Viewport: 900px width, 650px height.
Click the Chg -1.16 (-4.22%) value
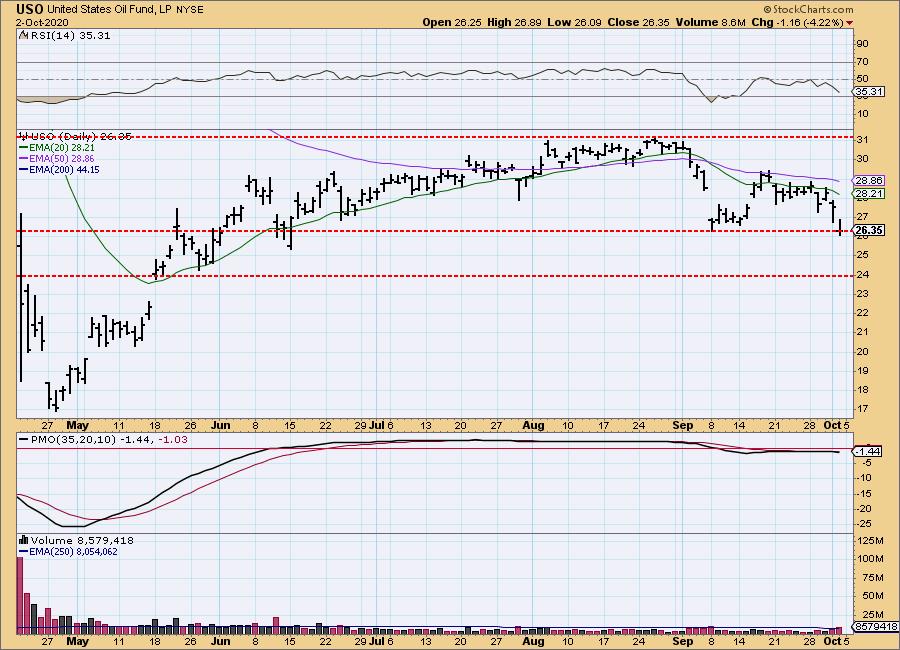[797, 22]
